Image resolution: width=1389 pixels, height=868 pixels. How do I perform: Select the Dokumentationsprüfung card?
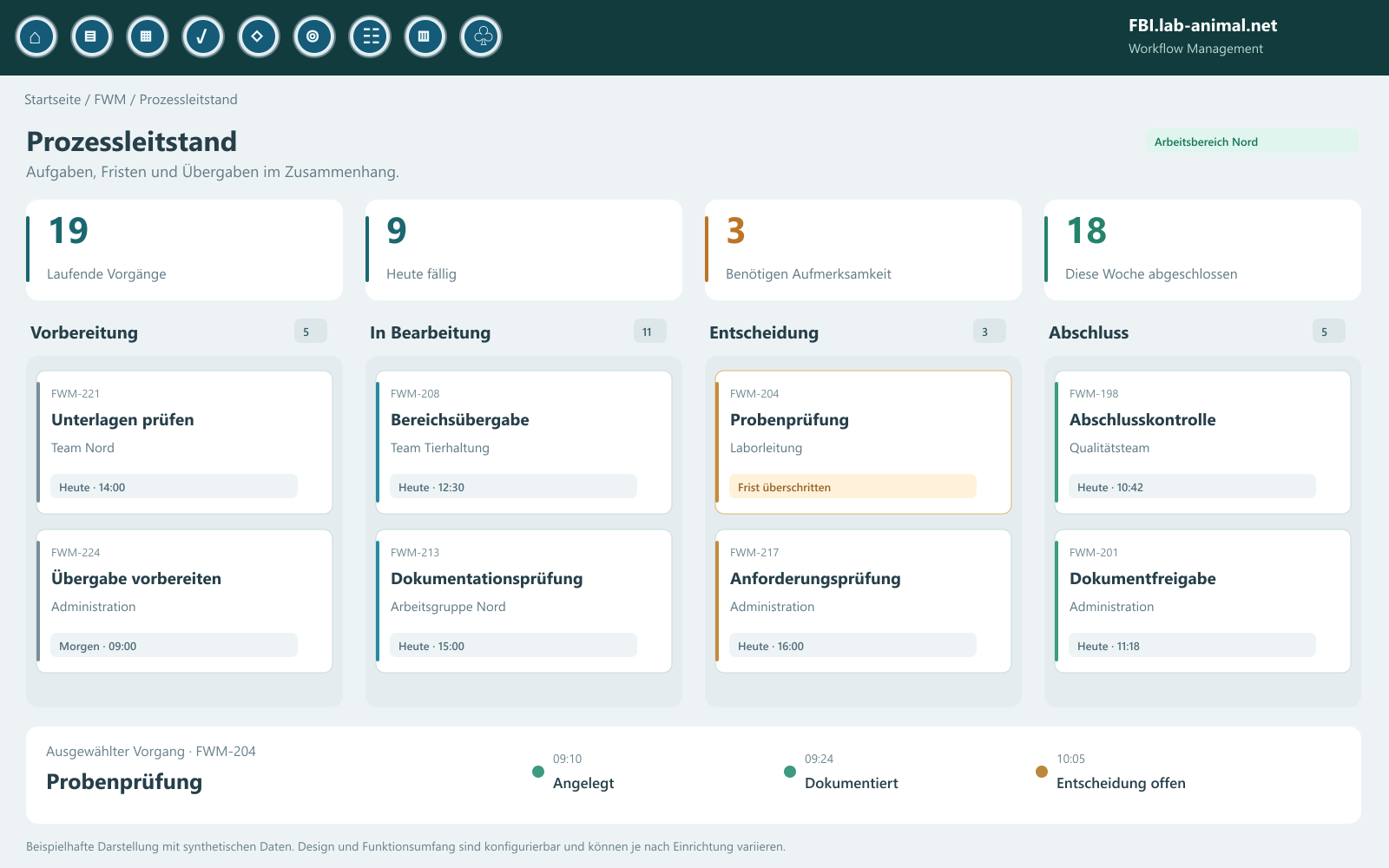(523, 602)
